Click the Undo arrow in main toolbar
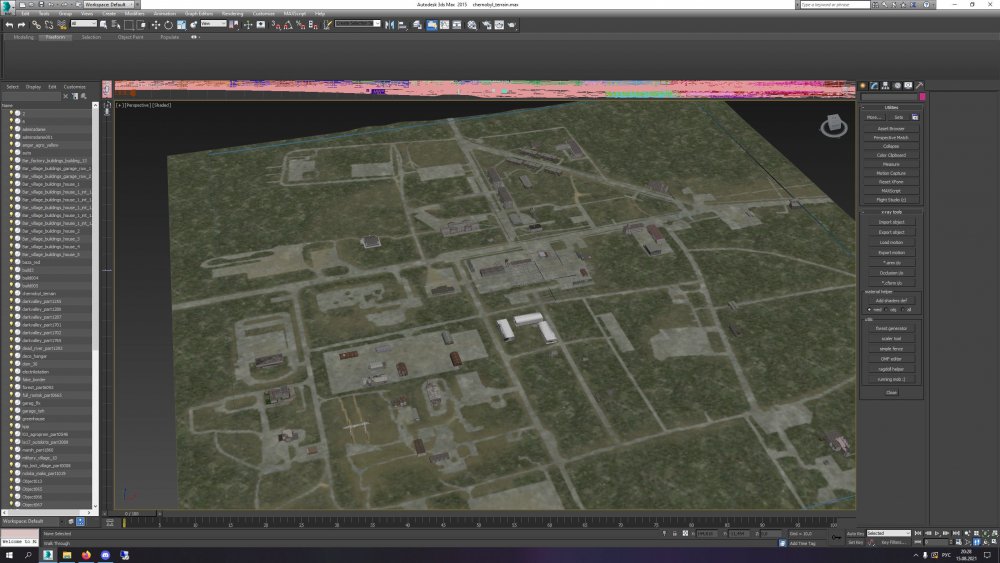 click(8, 24)
